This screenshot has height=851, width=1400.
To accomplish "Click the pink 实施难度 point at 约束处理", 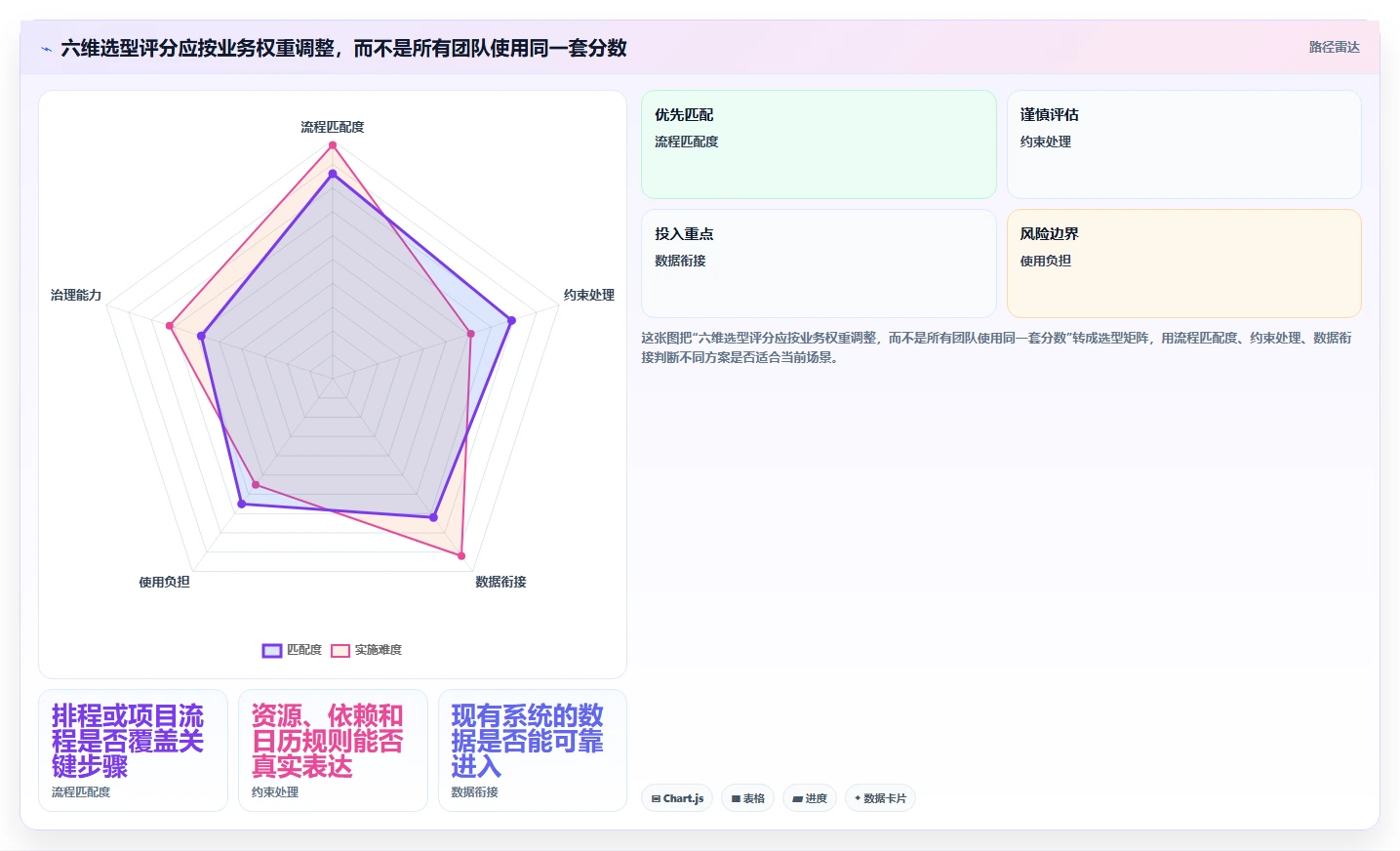I will (471, 334).
